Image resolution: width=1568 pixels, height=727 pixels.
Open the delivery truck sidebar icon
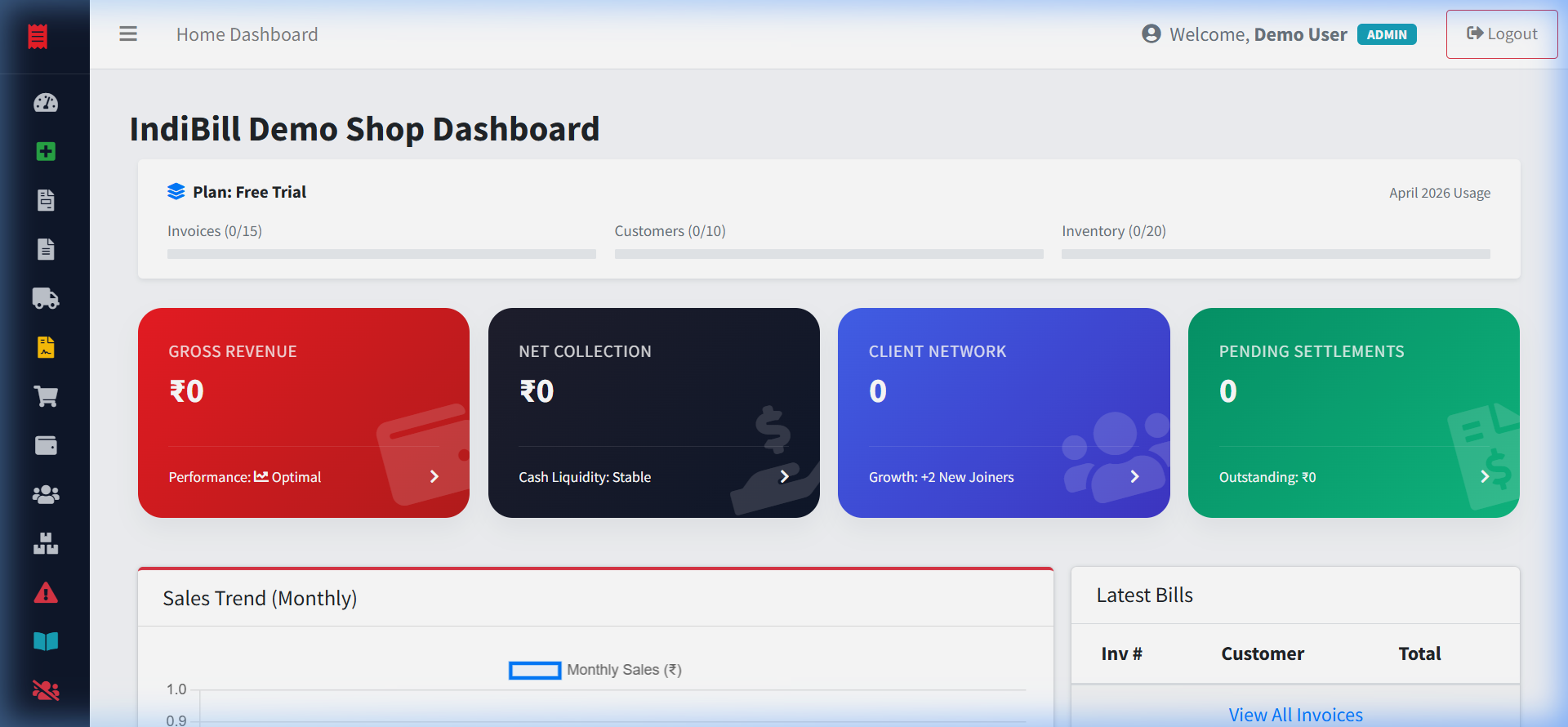46,299
